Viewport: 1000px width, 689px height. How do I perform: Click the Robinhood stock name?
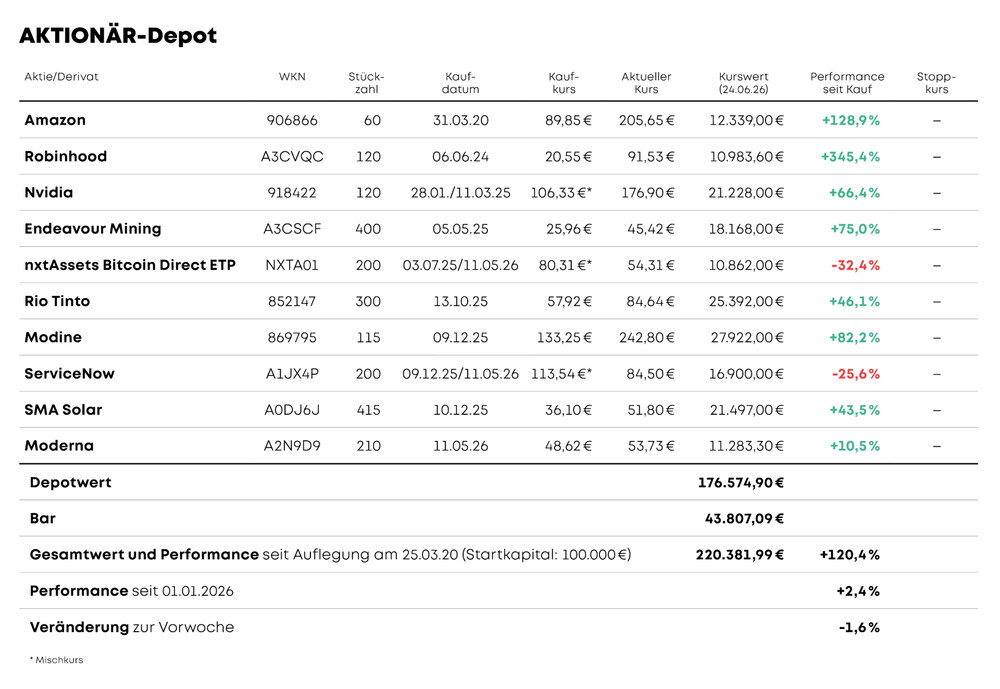pyautogui.click(x=66, y=156)
